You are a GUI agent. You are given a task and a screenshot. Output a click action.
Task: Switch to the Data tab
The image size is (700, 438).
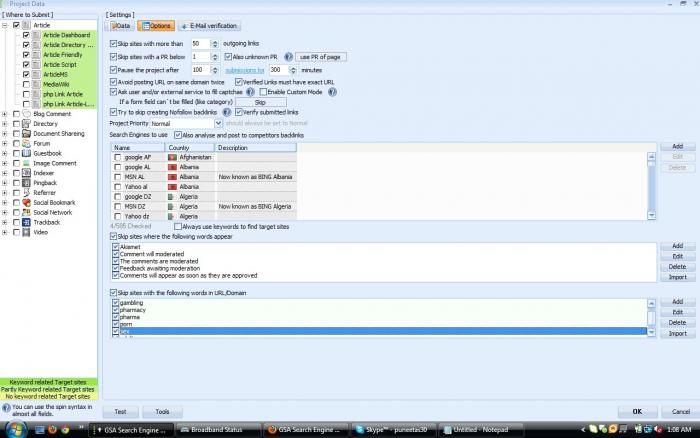[x=121, y=26]
